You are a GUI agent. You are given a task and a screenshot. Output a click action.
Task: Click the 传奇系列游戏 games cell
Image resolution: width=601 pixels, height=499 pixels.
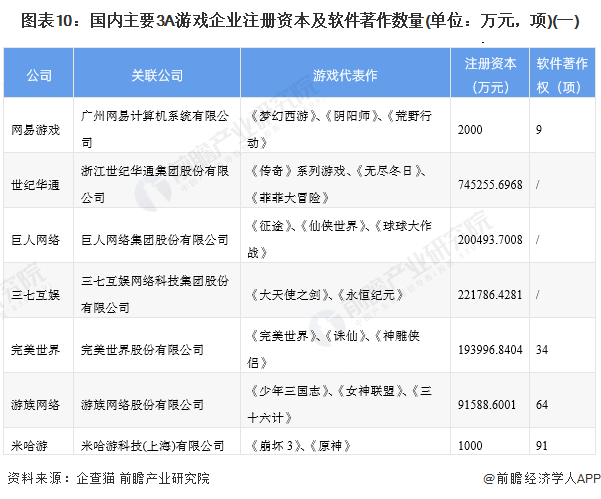pos(345,180)
